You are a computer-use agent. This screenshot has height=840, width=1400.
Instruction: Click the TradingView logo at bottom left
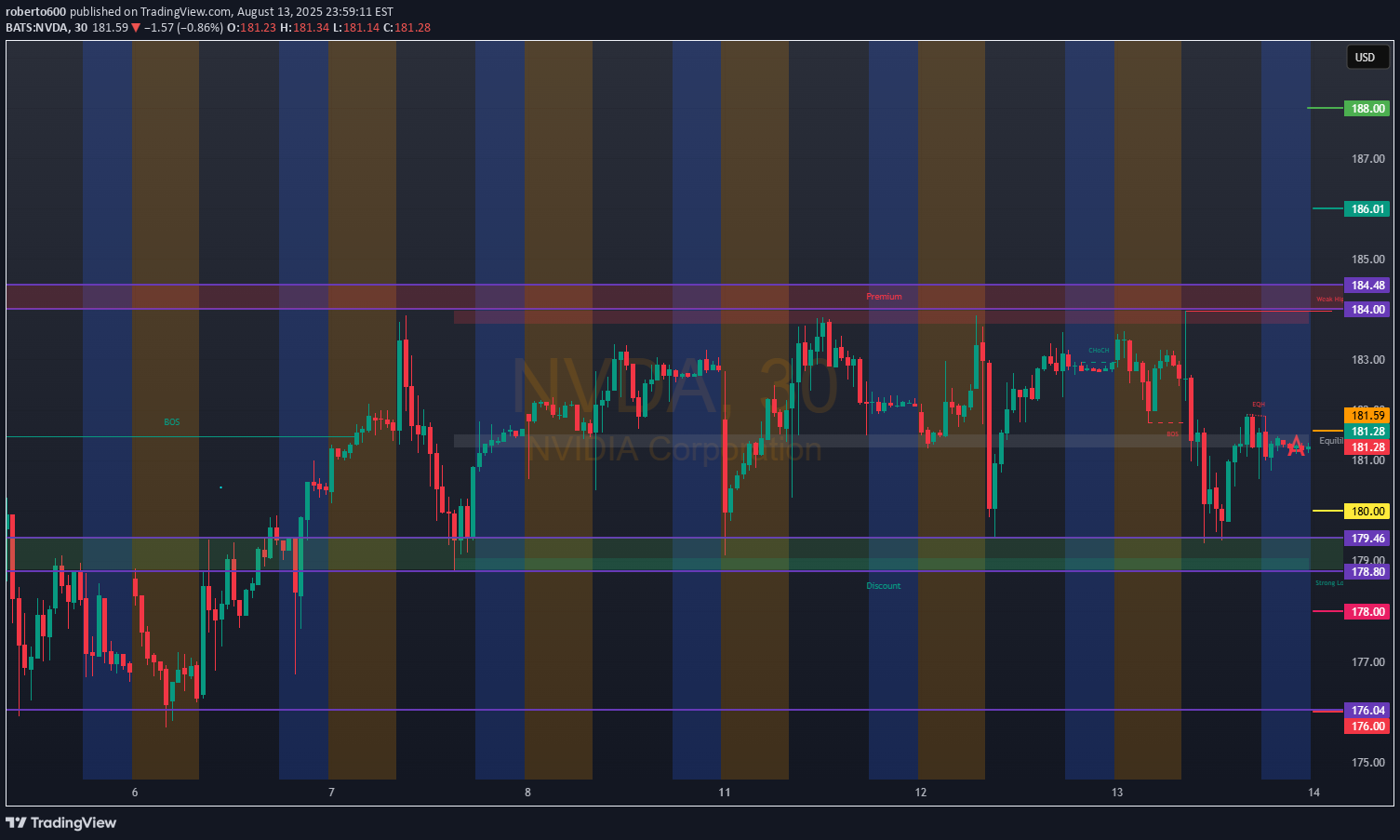tap(61, 822)
